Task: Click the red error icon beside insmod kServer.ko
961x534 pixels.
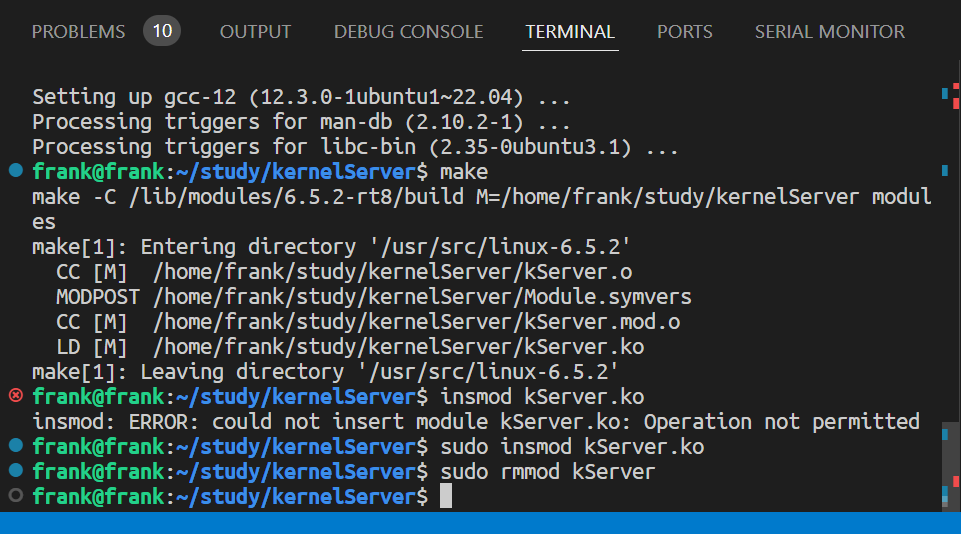Action: [15, 396]
